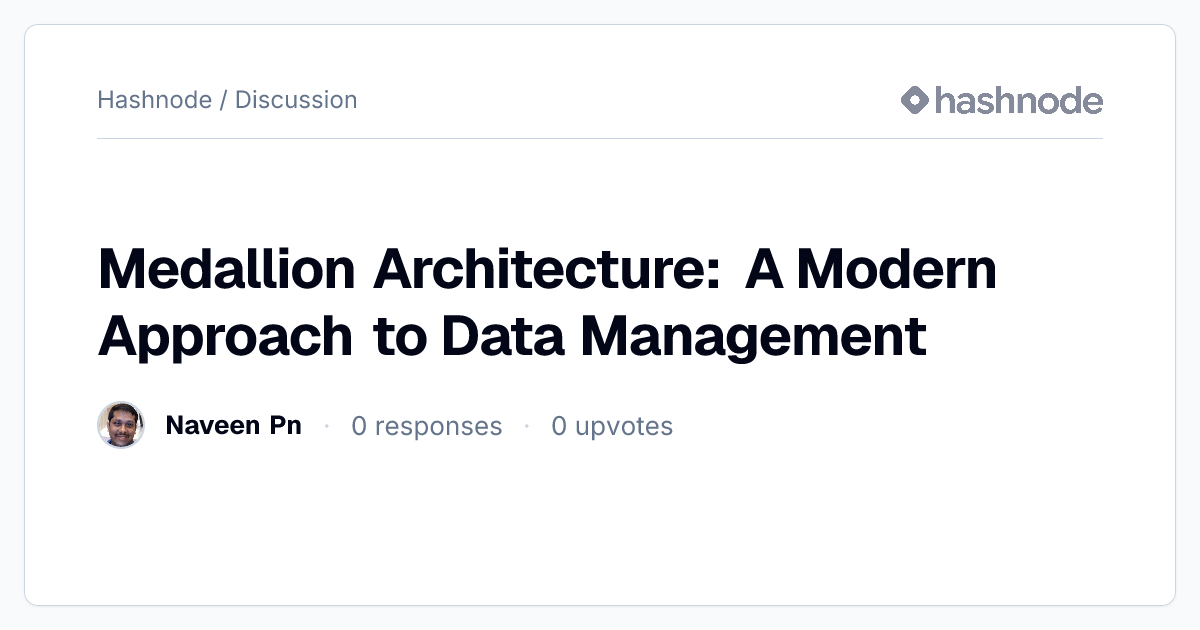This screenshot has height=630, width=1200.
Task: Click the Hashnode diamond logo icon
Action: tap(915, 100)
